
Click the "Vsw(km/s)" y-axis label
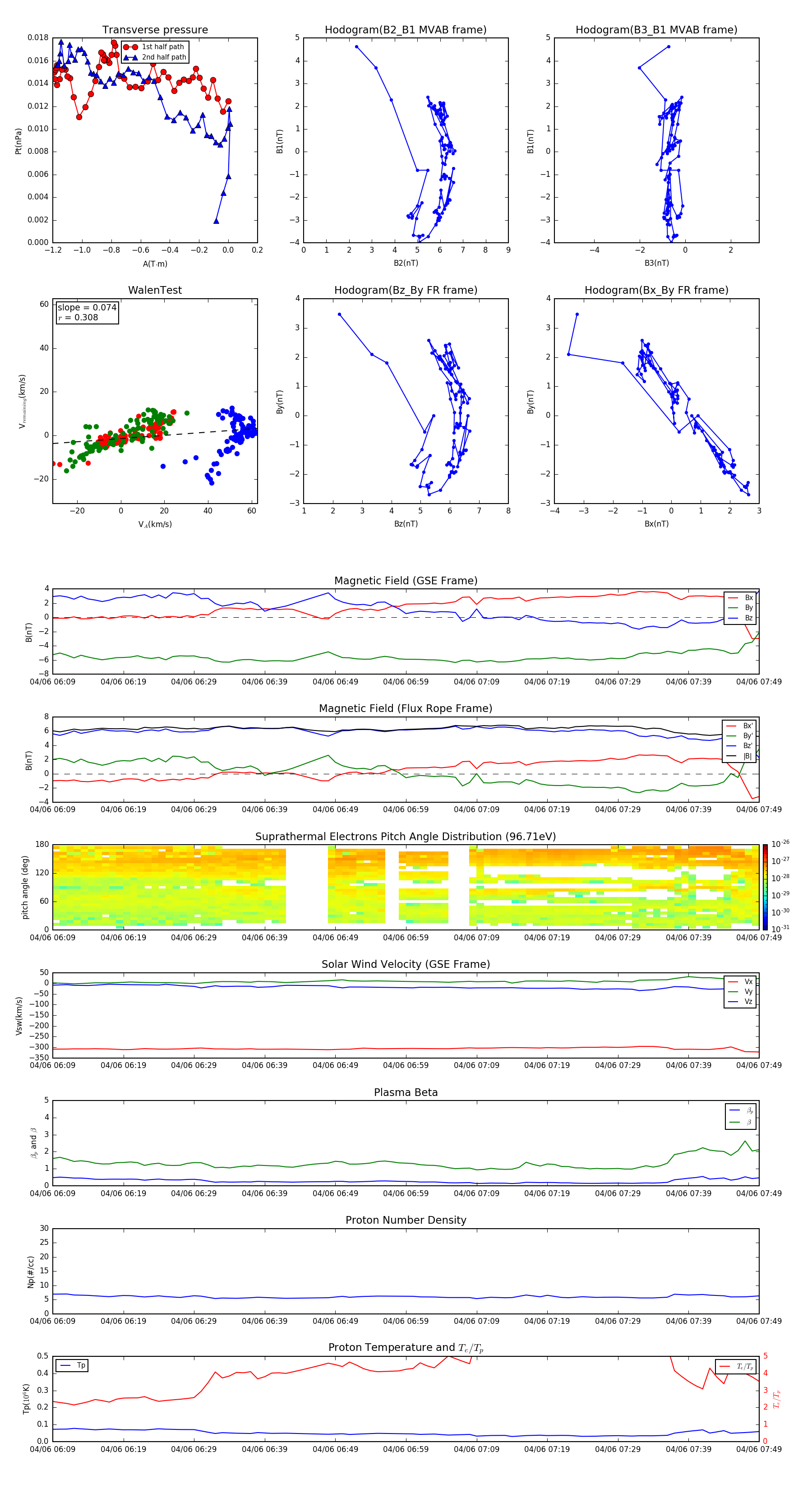tap(18, 1016)
